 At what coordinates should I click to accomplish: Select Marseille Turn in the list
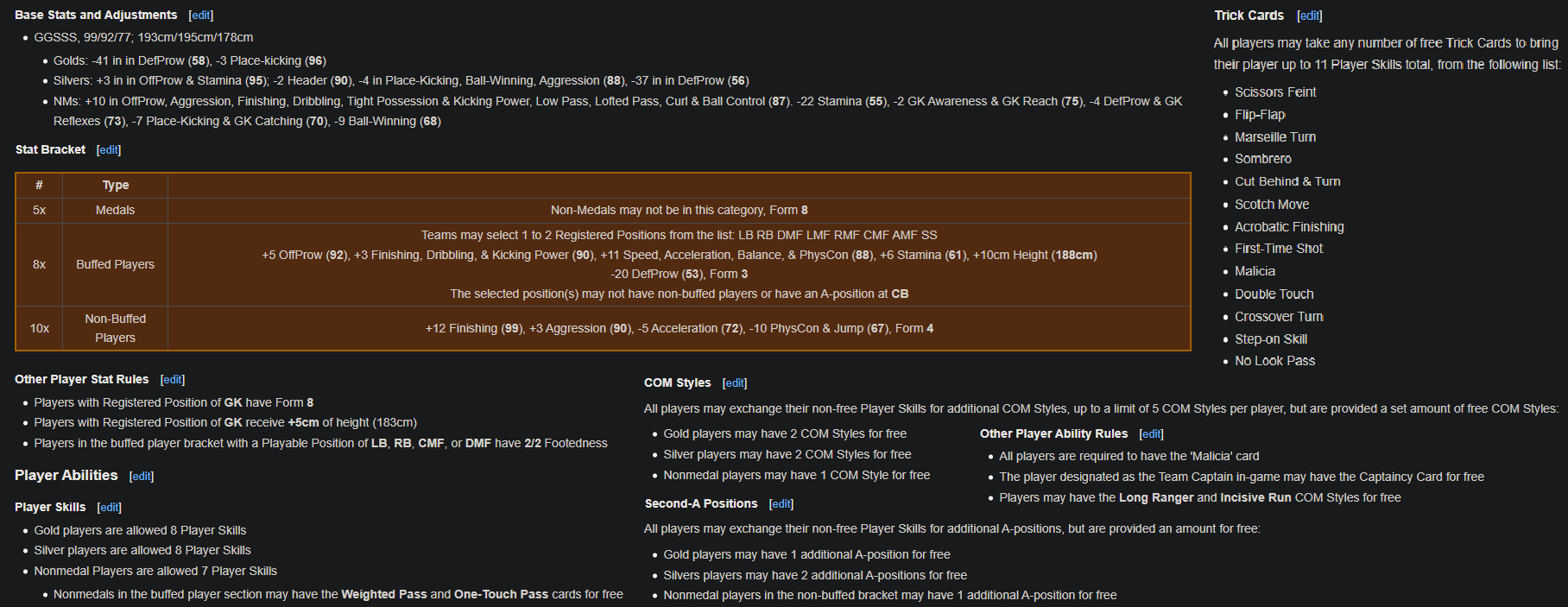(1275, 137)
